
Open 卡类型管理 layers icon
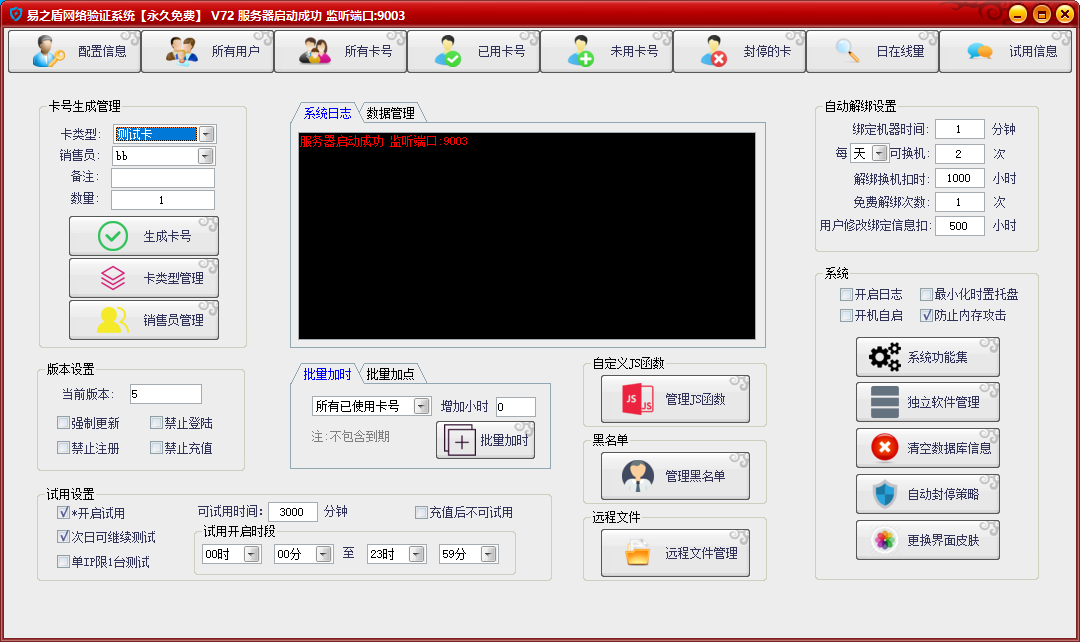tap(113, 278)
